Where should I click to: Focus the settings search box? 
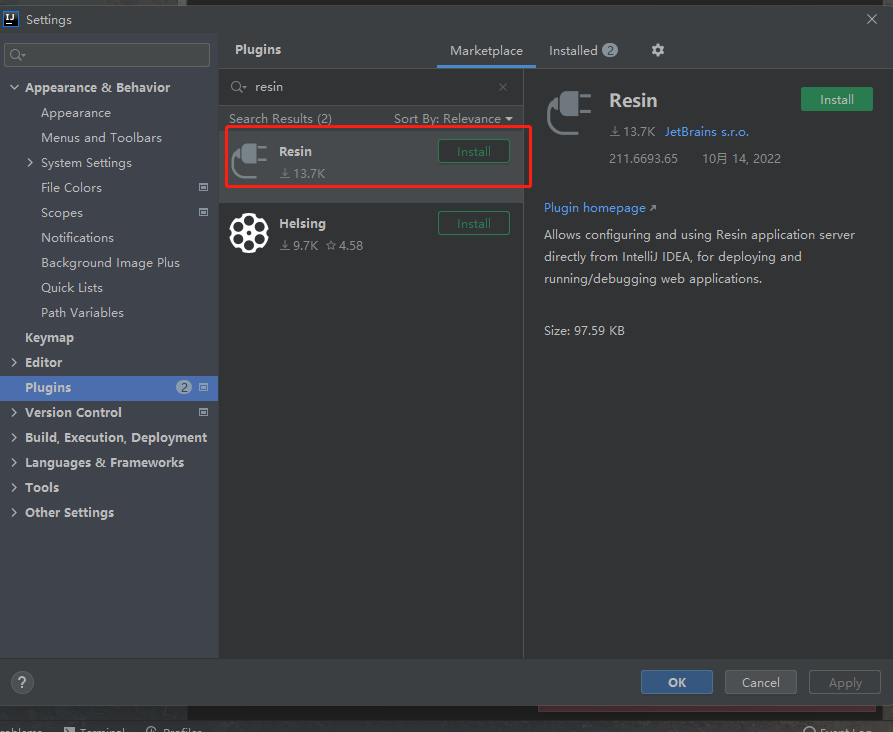pyautogui.click(x=108, y=54)
